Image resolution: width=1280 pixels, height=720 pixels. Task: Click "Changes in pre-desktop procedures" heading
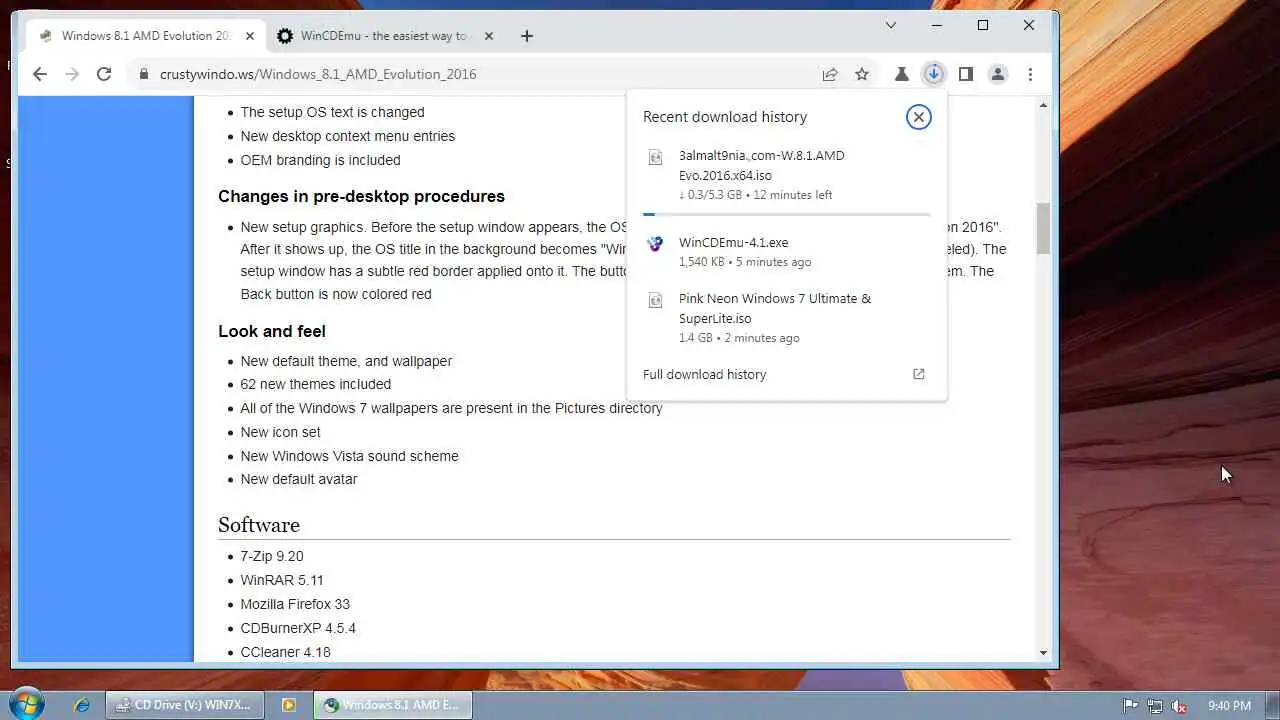pyautogui.click(x=361, y=196)
